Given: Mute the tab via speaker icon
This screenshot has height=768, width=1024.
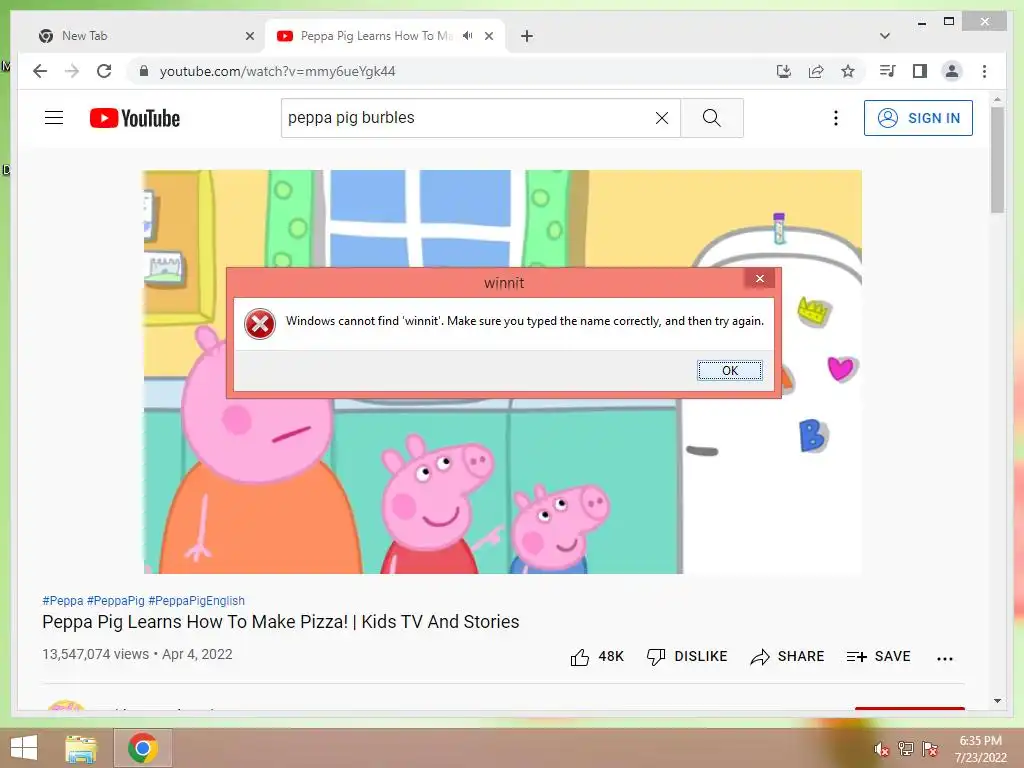Looking at the screenshot, I should [x=468, y=36].
